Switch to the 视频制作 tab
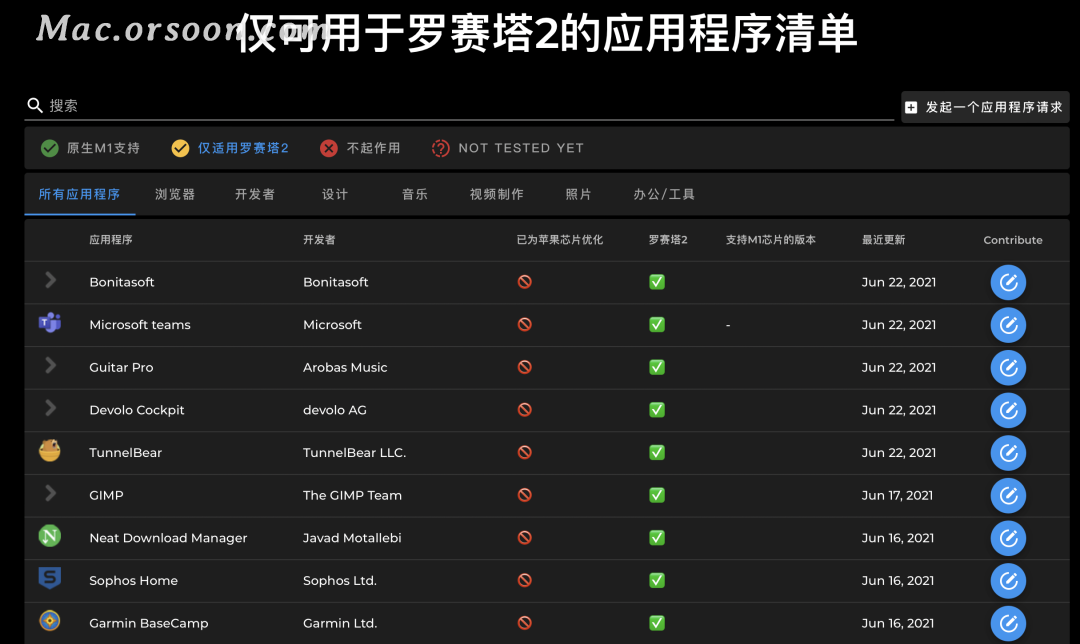The height and width of the screenshot is (644, 1080). click(x=497, y=194)
